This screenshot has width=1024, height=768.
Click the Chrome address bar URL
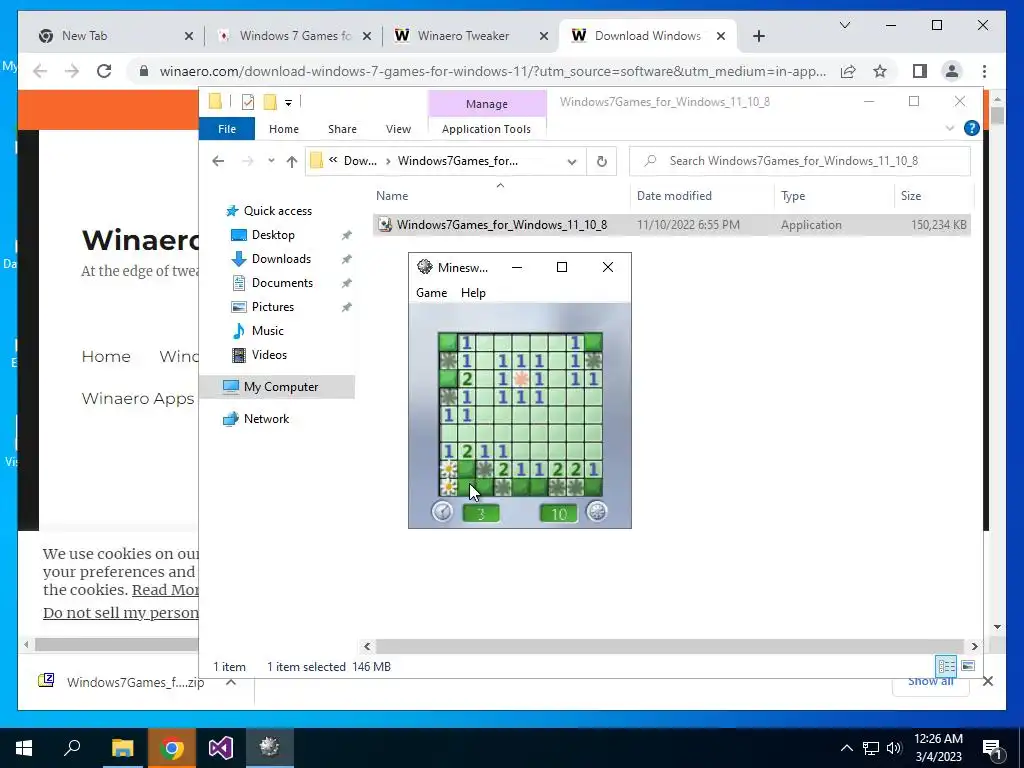(492, 71)
